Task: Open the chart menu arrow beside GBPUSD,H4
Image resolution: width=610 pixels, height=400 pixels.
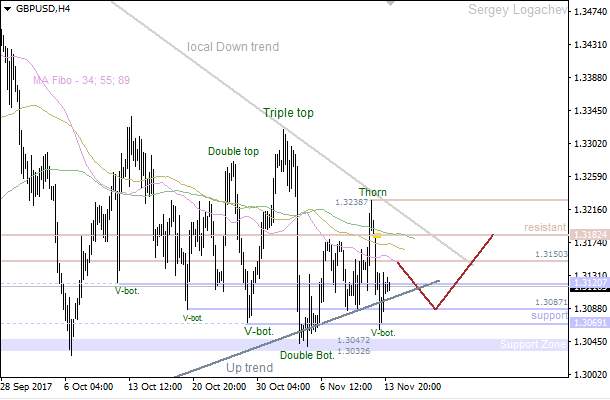Action: [7, 8]
